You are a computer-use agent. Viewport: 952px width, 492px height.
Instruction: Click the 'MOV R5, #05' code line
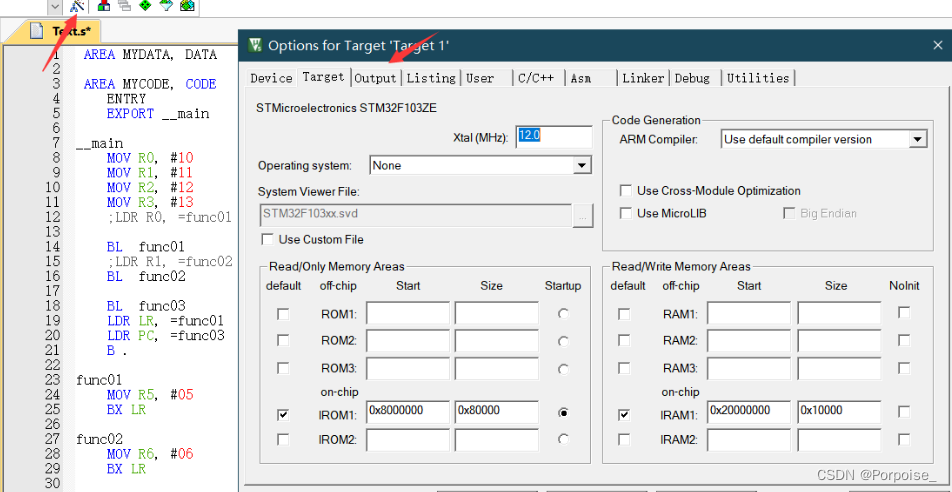click(x=150, y=395)
